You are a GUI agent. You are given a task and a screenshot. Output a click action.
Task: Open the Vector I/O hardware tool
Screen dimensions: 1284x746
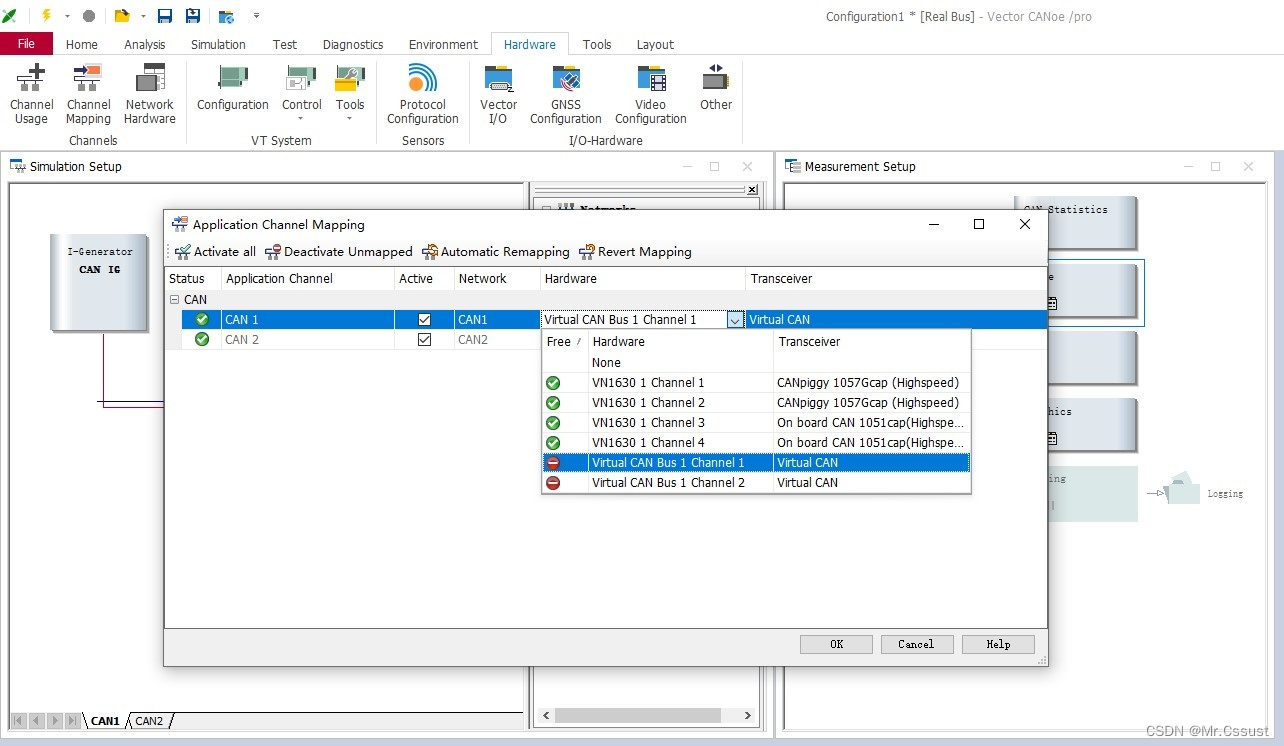[498, 94]
